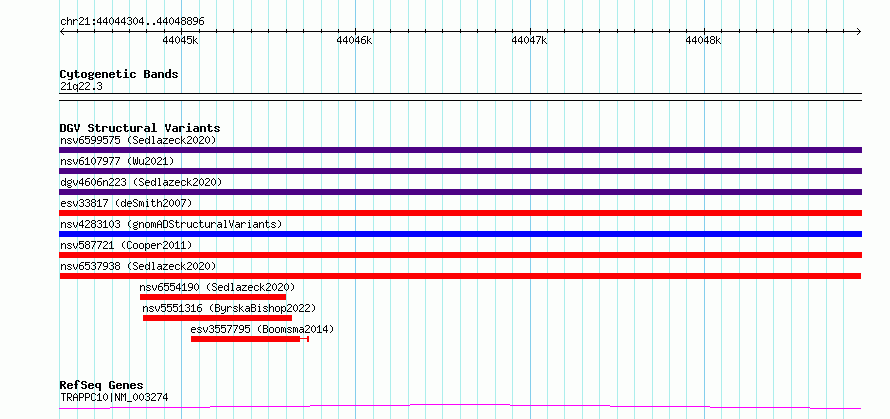
Task: Click the DGV Structural Variants track title
Action: 140,128
